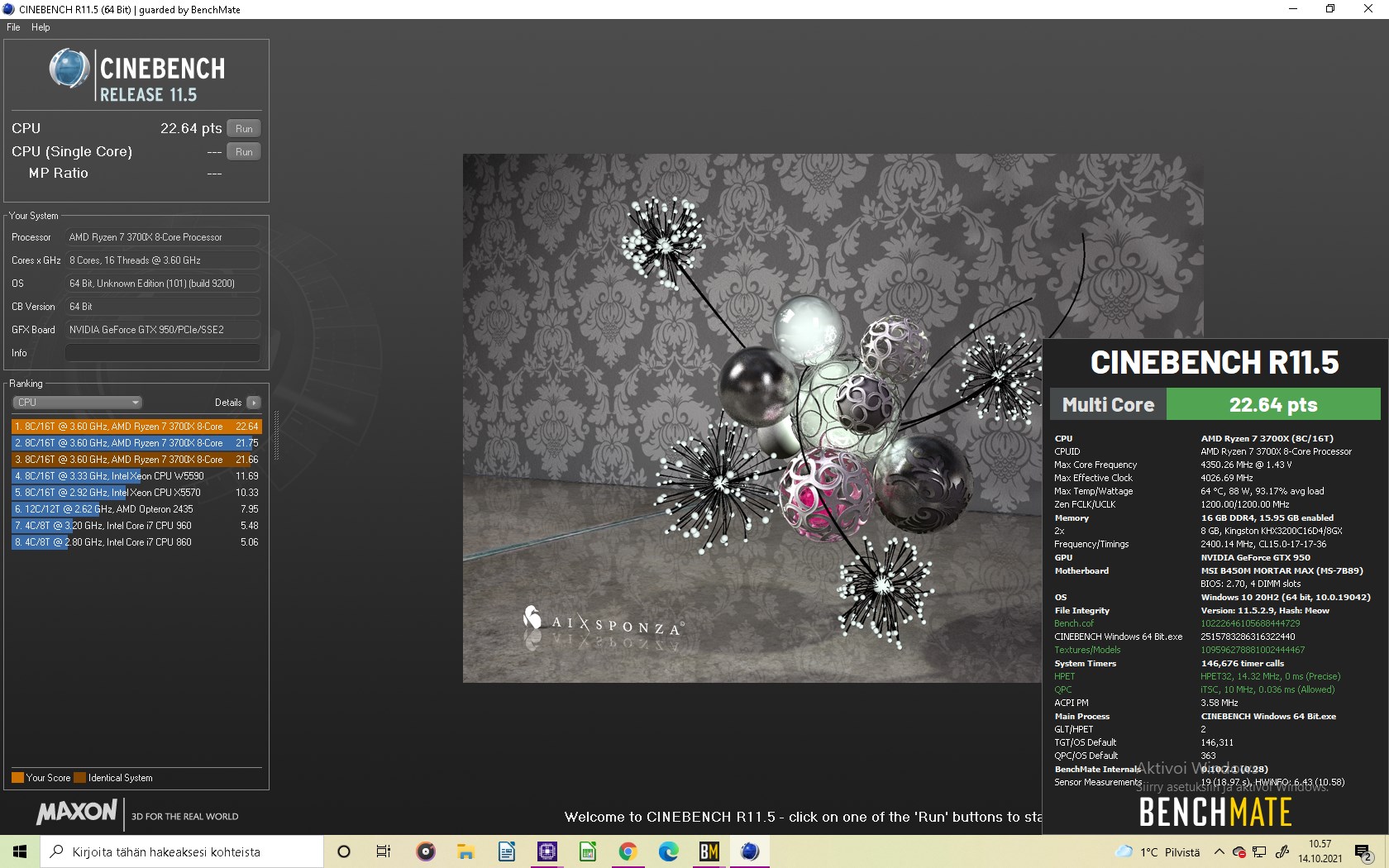Select the Intel Core i7 CPU 860 row

click(136, 542)
